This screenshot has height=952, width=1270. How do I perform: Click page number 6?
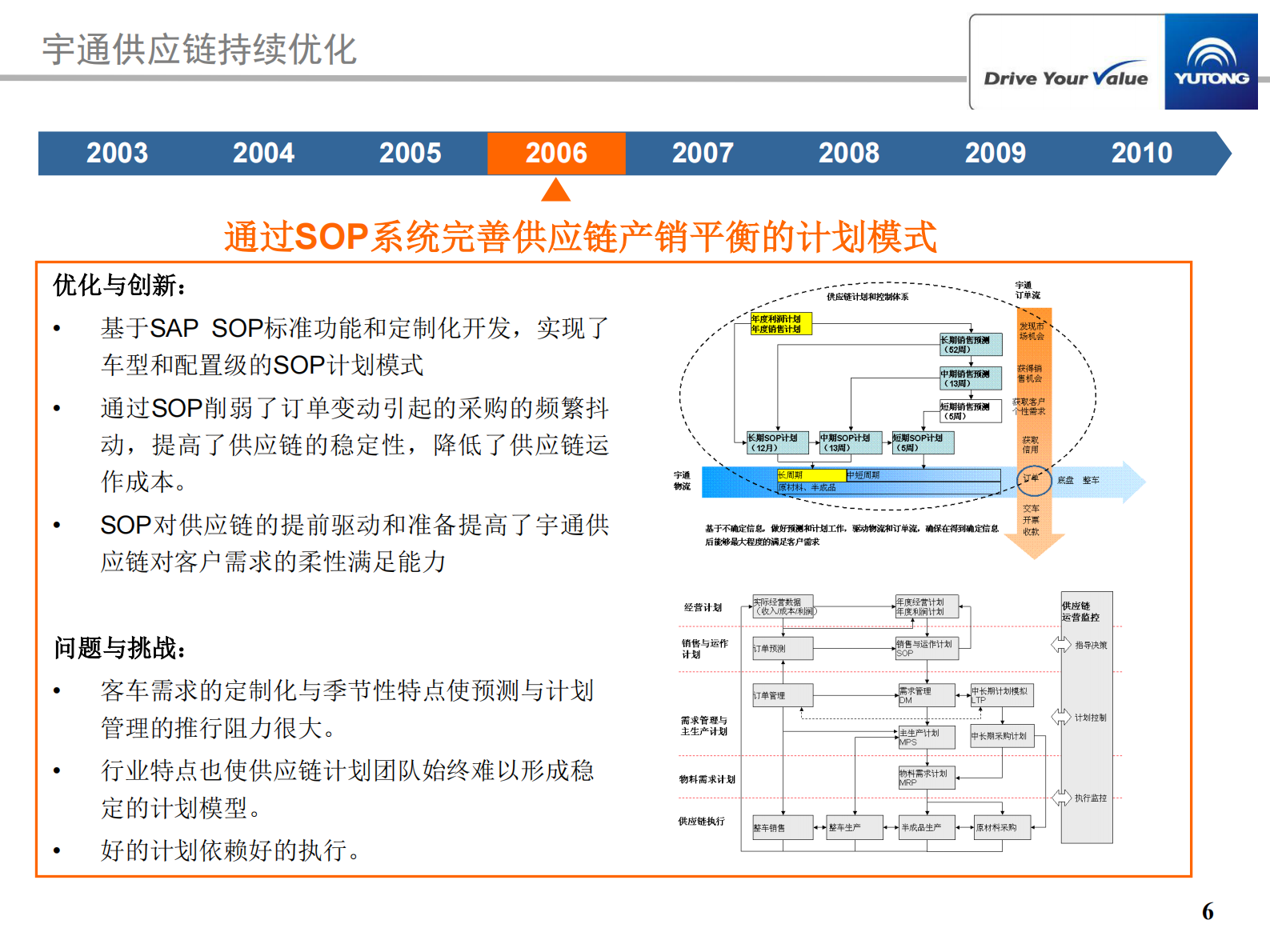click(x=1208, y=911)
